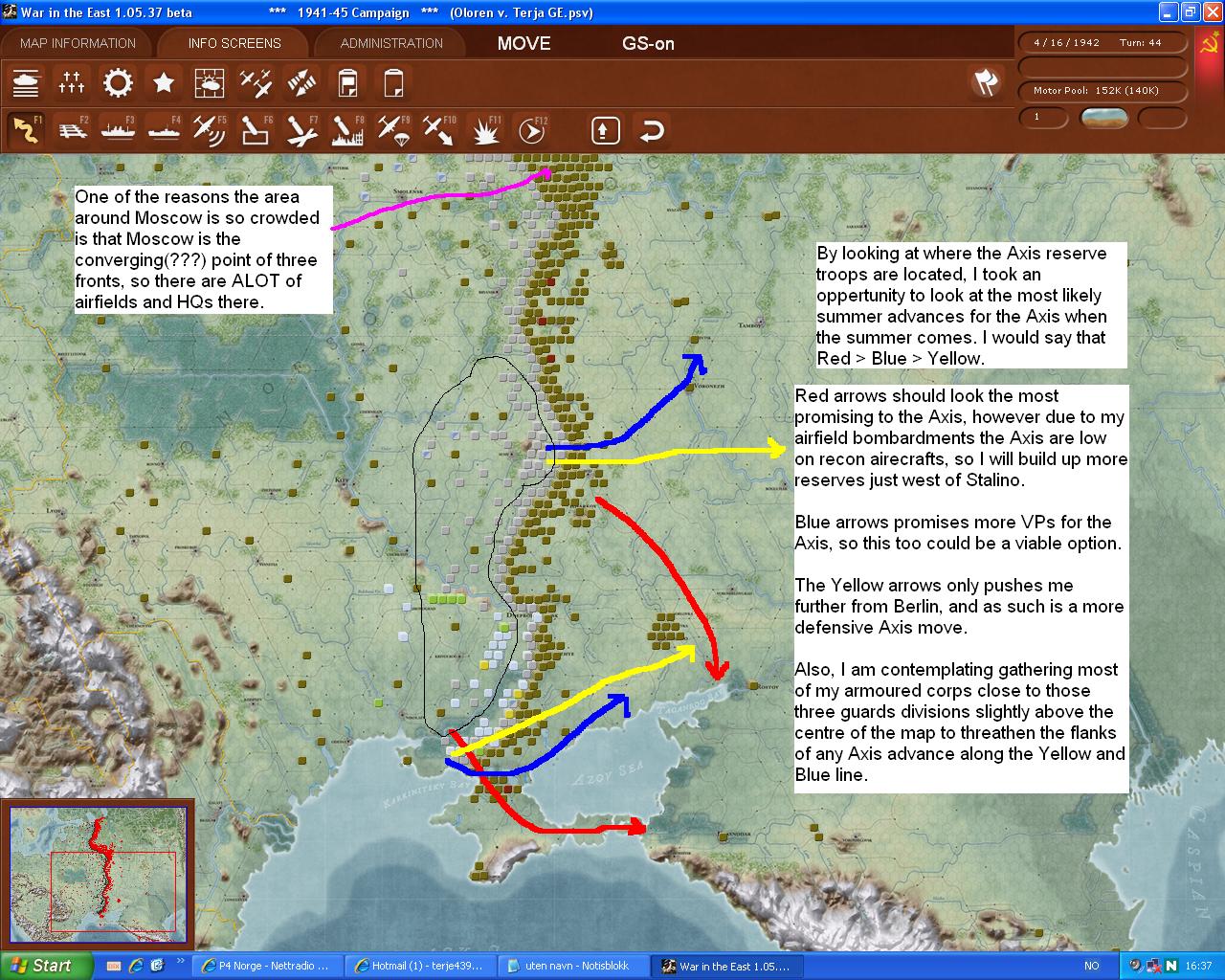Select Bomb City mode F8

tap(347, 130)
